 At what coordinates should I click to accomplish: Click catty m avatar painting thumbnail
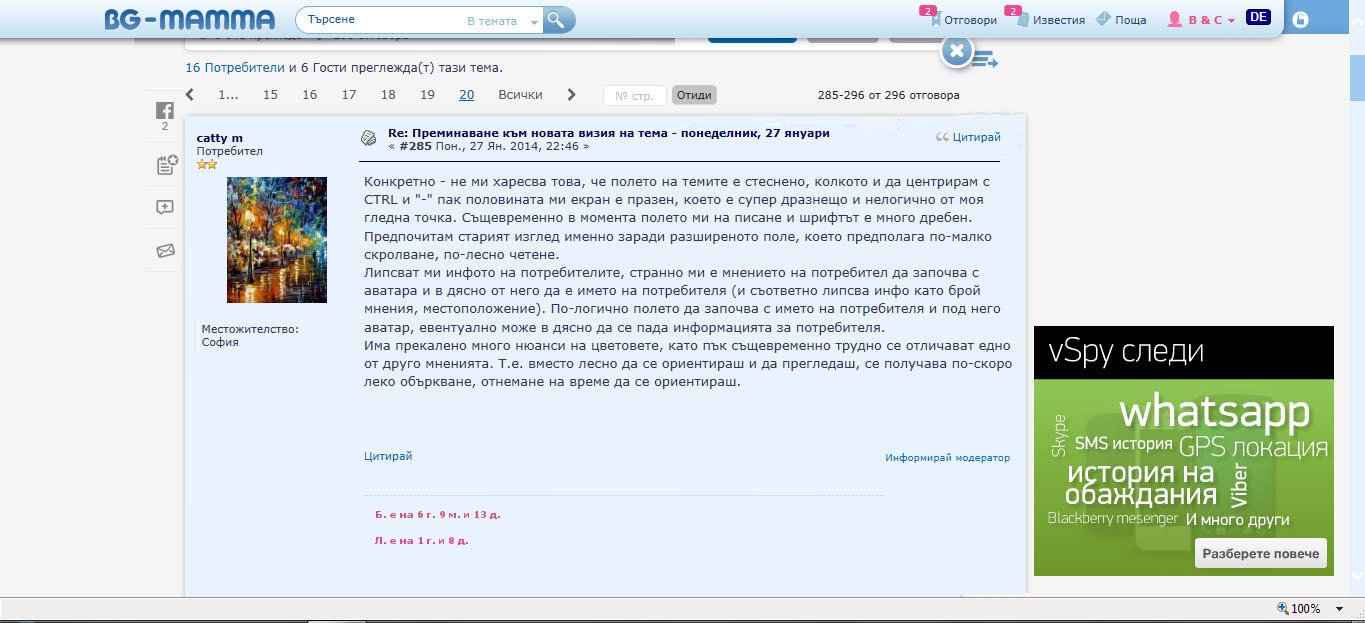coord(276,240)
